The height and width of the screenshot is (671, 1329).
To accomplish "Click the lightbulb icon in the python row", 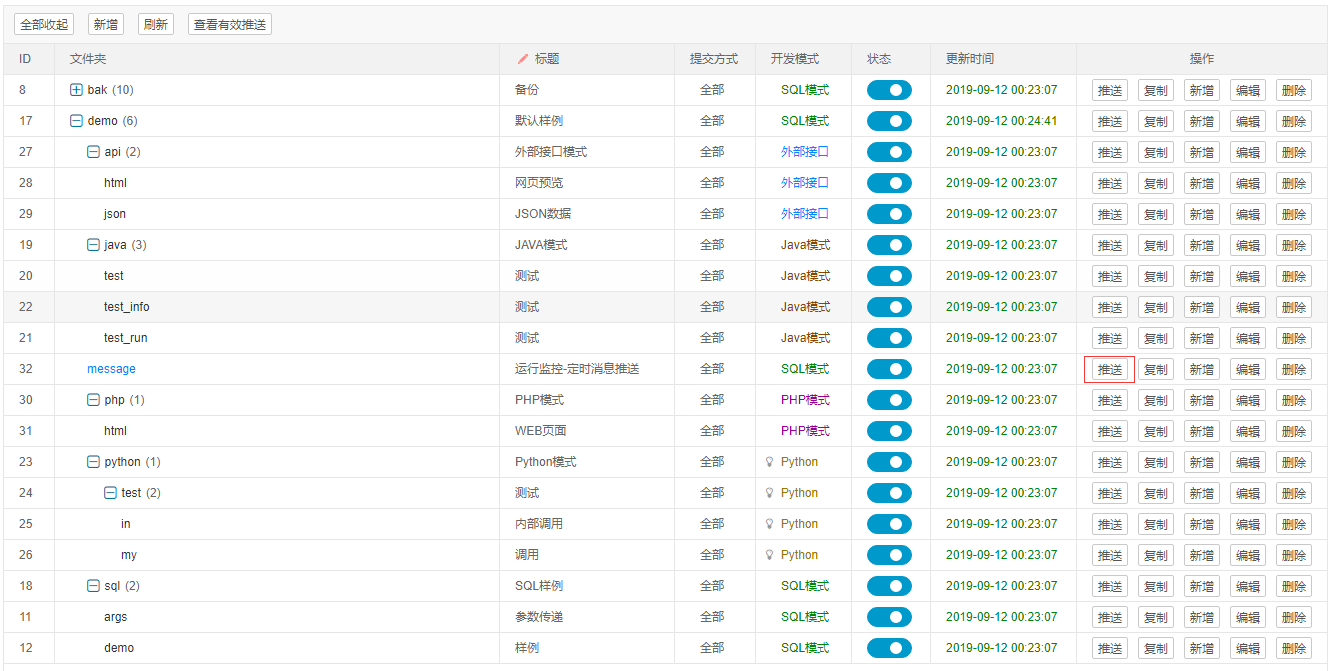I will pos(769,462).
